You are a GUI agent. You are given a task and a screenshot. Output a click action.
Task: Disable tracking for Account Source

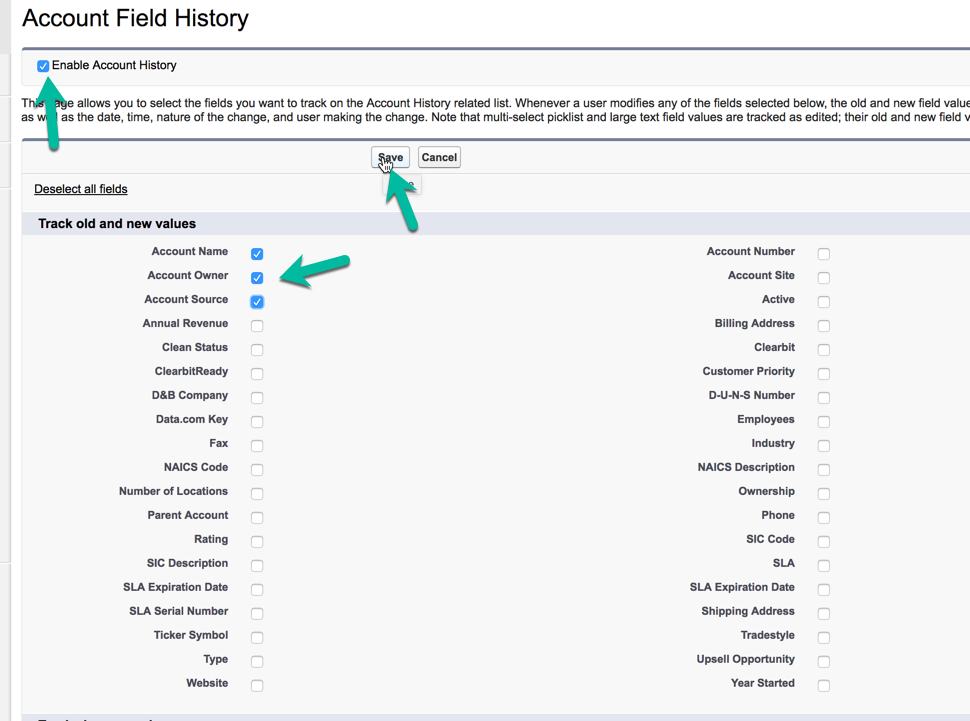tap(257, 302)
